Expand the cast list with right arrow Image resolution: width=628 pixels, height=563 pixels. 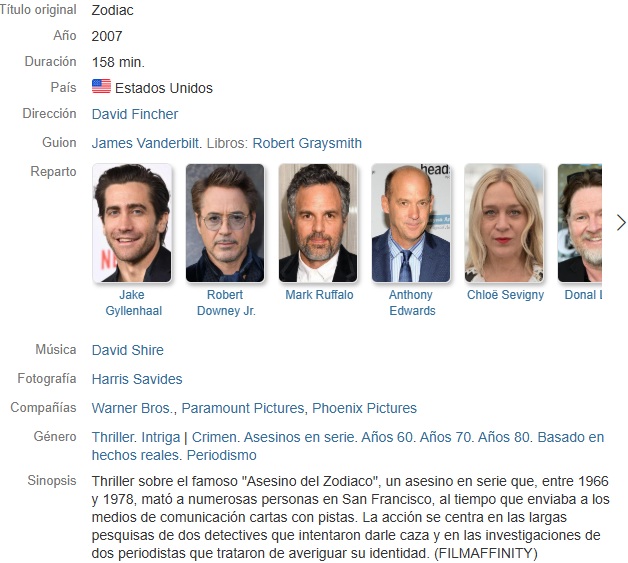621,223
